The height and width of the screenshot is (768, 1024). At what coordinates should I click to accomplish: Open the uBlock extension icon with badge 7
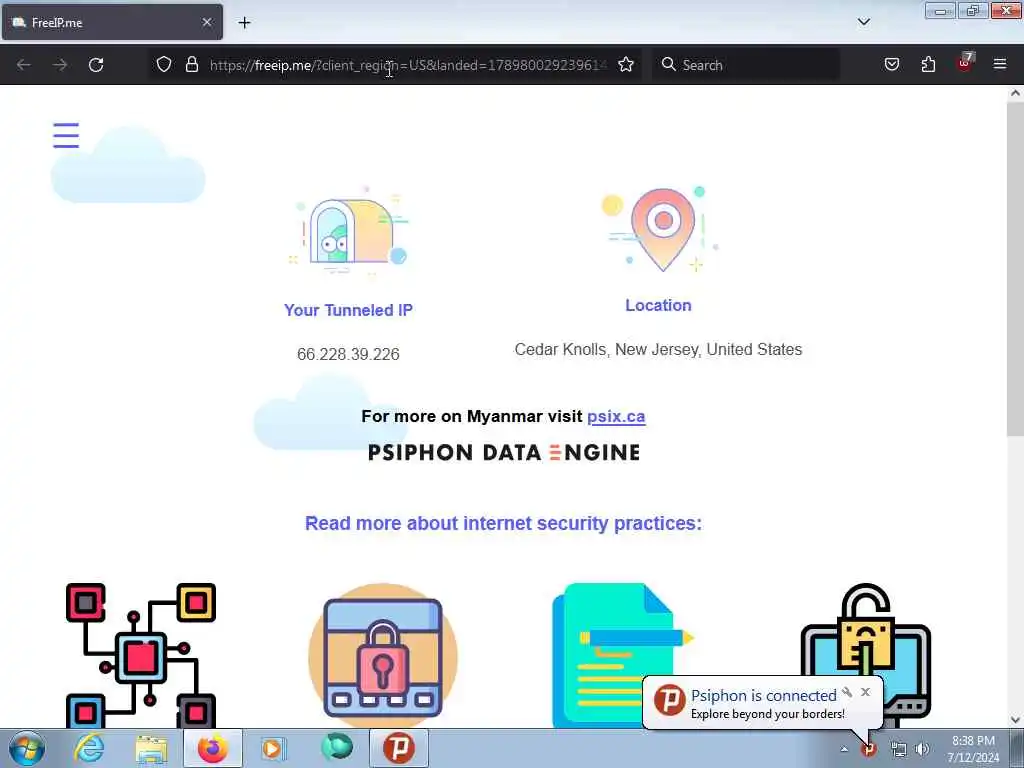[x=965, y=63]
